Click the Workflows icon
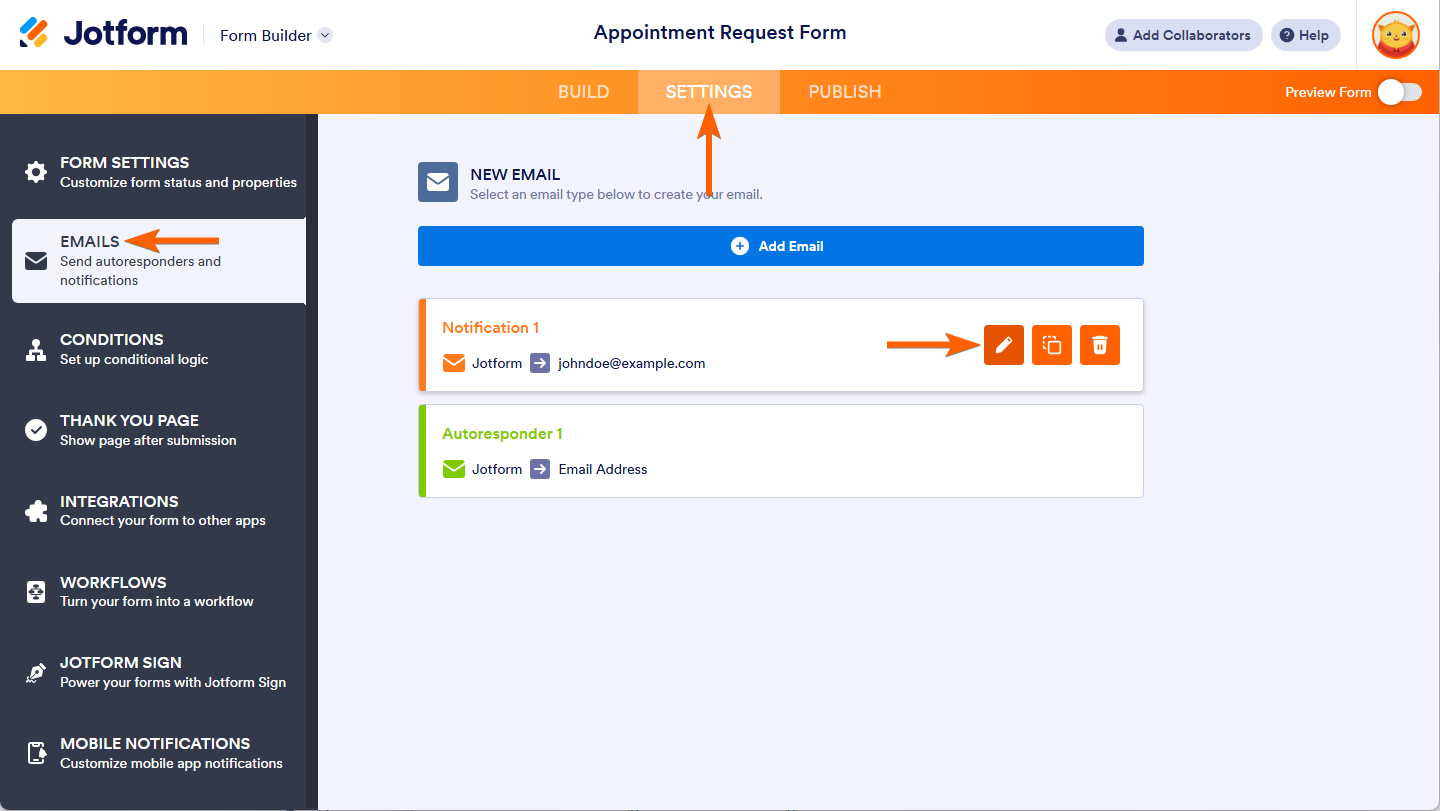 pos(36,592)
